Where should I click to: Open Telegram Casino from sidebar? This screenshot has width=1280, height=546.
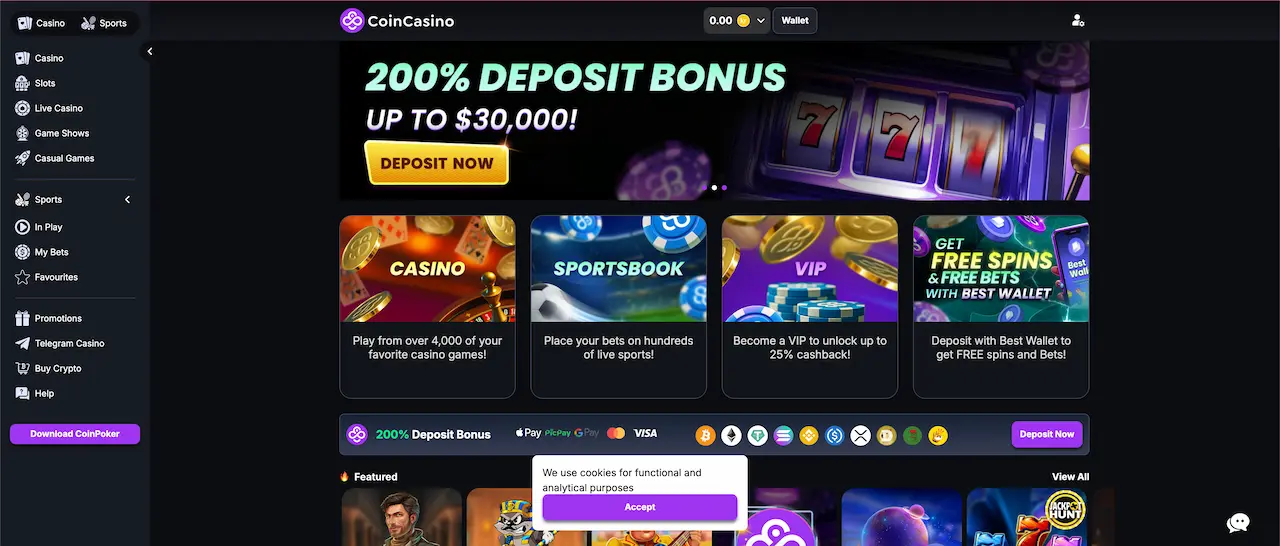point(69,343)
